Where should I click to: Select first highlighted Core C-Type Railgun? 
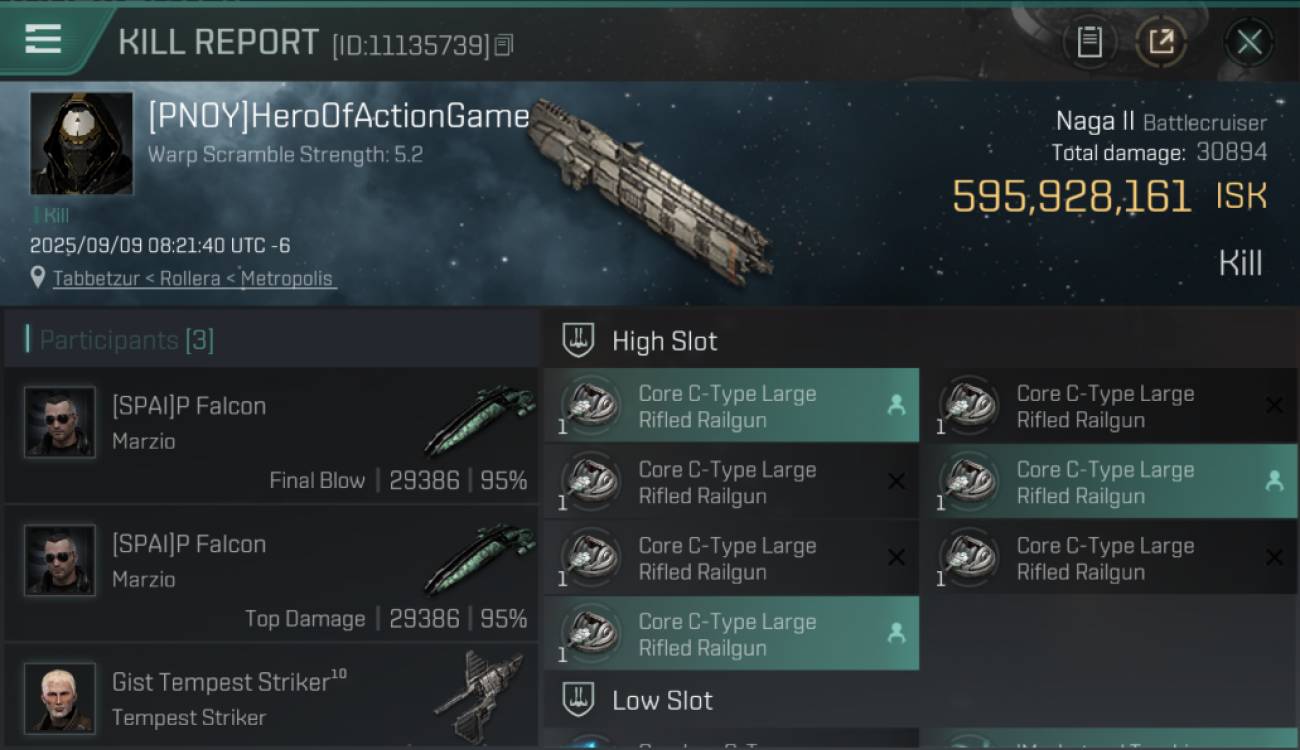730,406
